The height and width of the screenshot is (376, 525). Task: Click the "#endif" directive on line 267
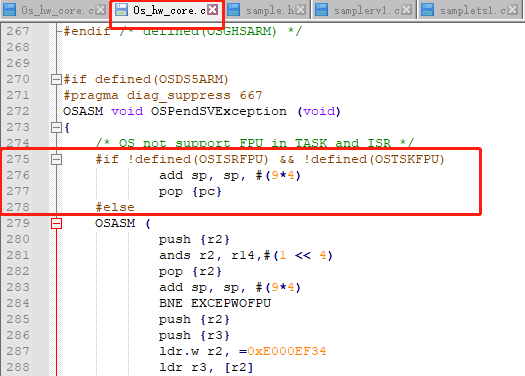pyautogui.click(x=87, y=31)
